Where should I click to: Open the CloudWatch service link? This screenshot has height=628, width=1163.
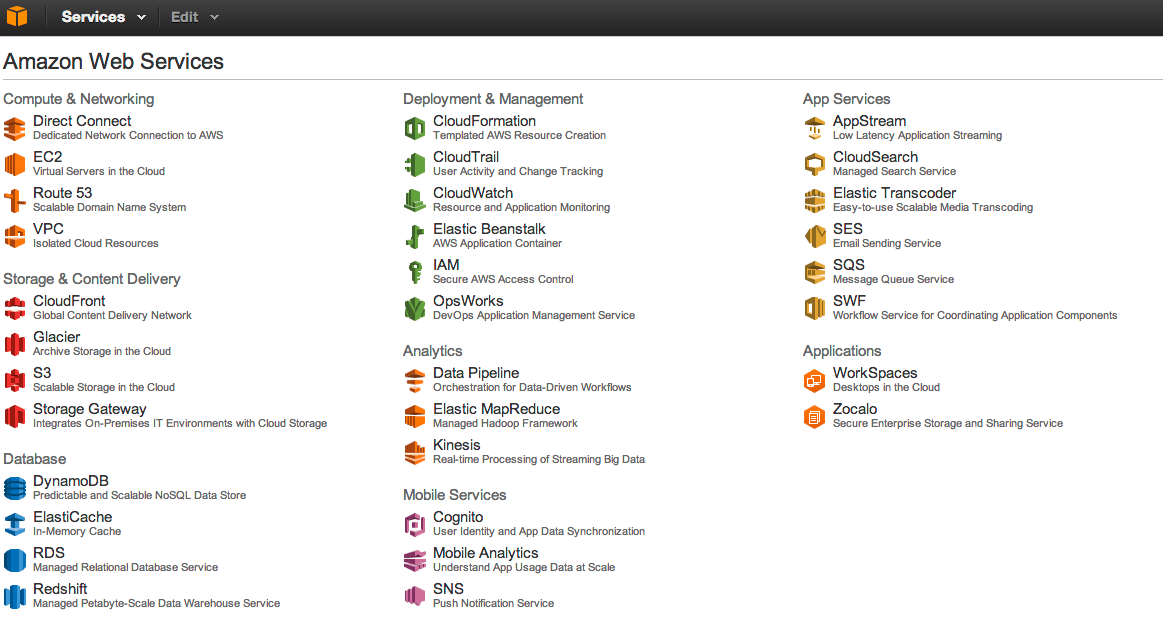point(472,193)
